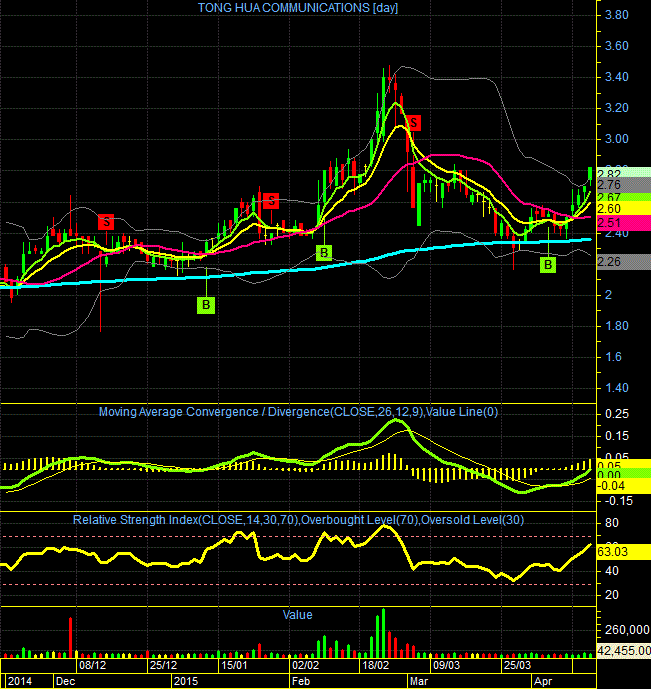
Task: Click the 02/02 date label
Action: (x=305, y=665)
